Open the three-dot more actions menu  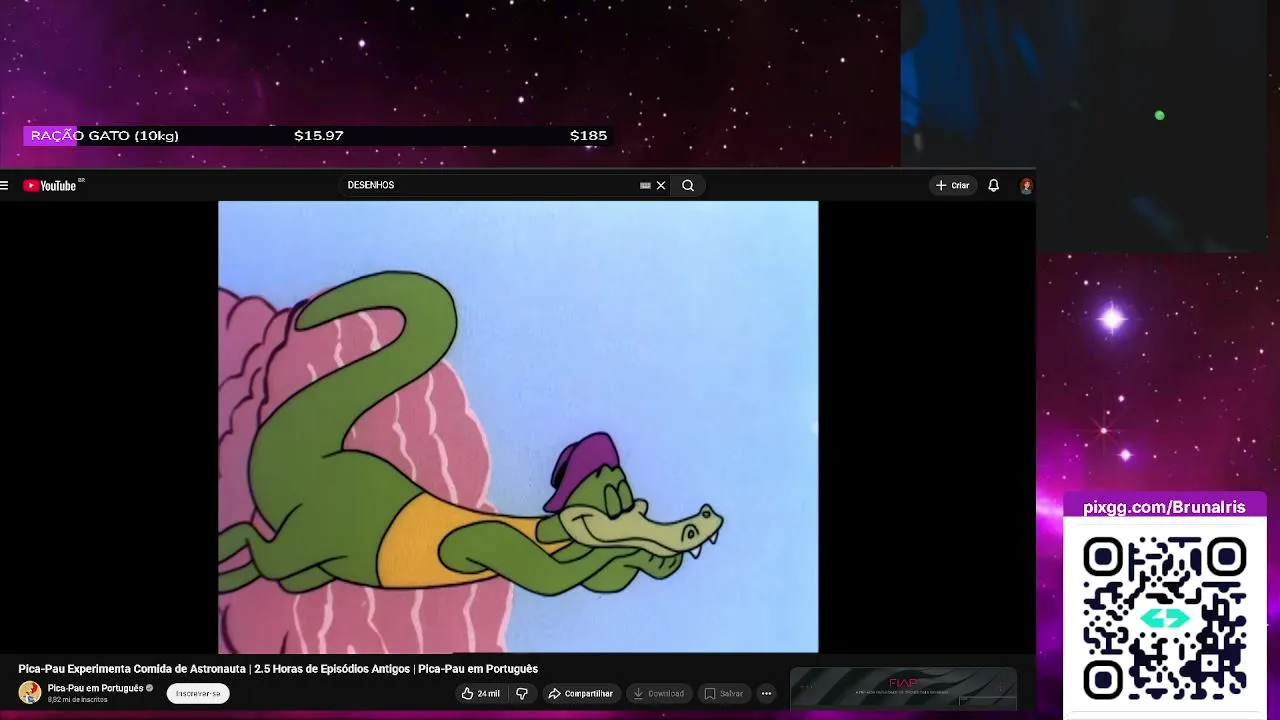pyautogui.click(x=766, y=693)
